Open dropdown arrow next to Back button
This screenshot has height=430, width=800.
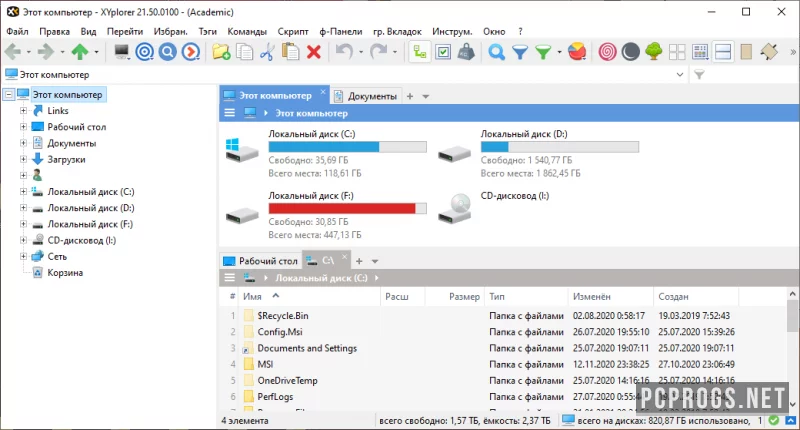(x=29, y=52)
